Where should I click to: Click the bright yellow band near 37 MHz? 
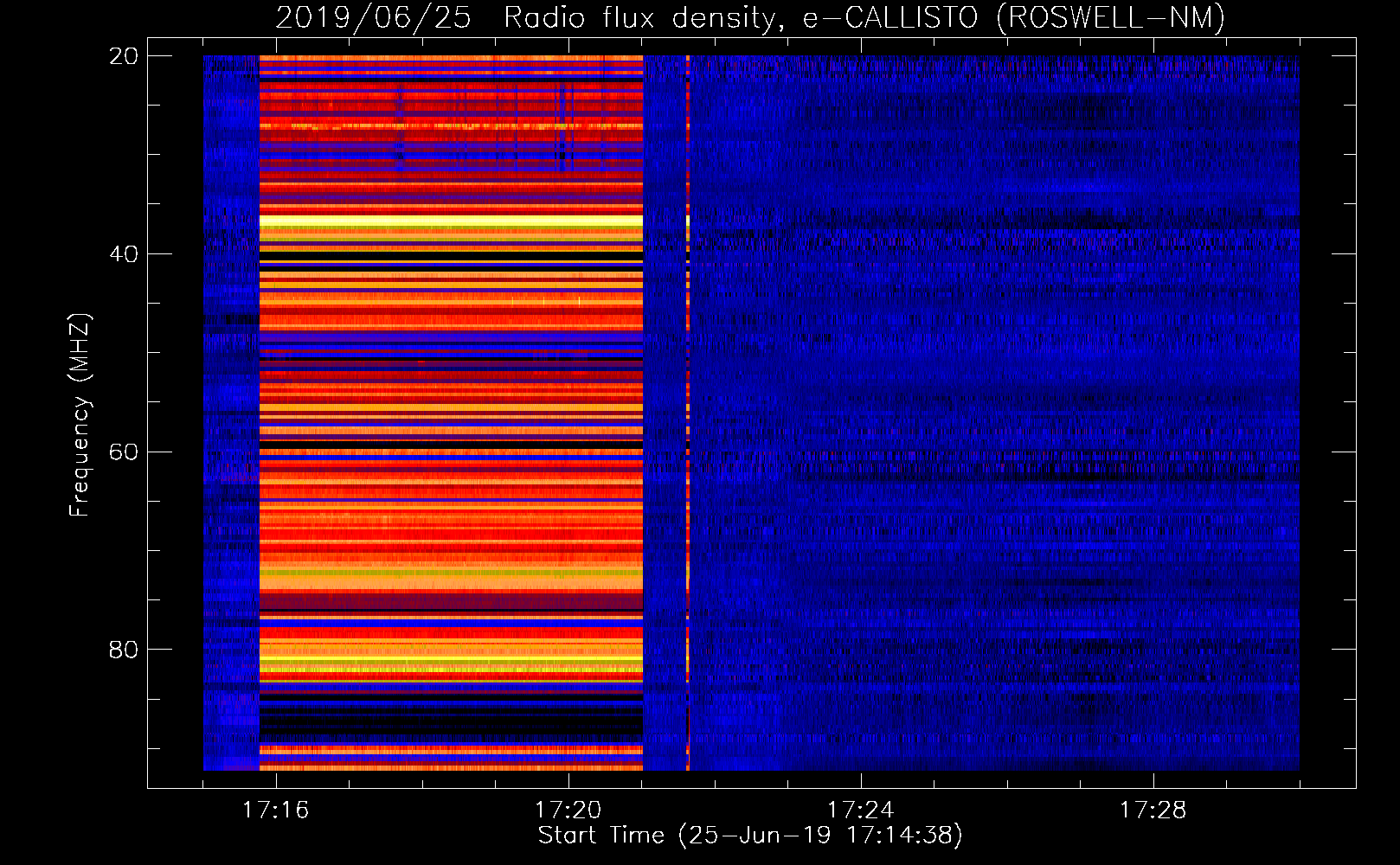pyautogui.click(x=451, y=222)
